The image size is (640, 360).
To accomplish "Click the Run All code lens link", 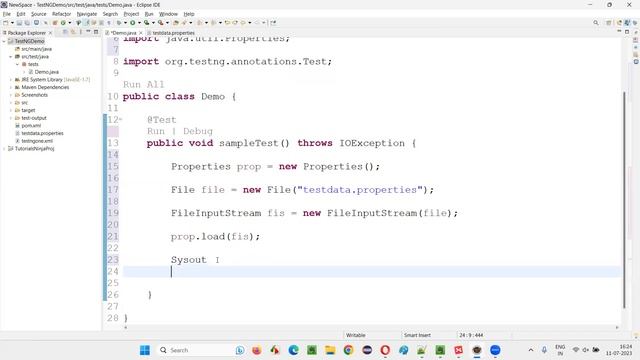I will pyautogui.click(x=143, y=84).
